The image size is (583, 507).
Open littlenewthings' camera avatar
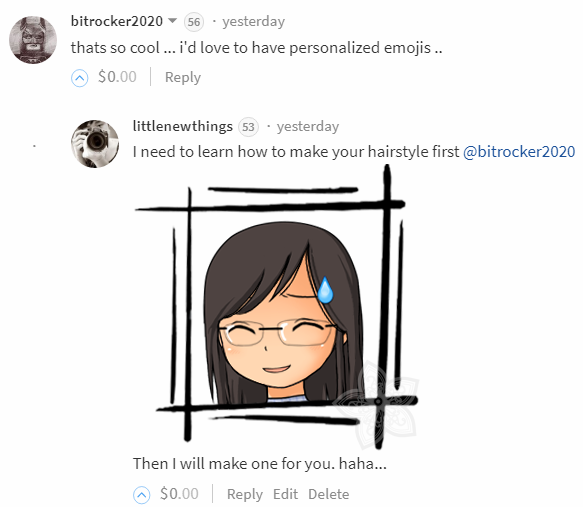pos(95,144)
